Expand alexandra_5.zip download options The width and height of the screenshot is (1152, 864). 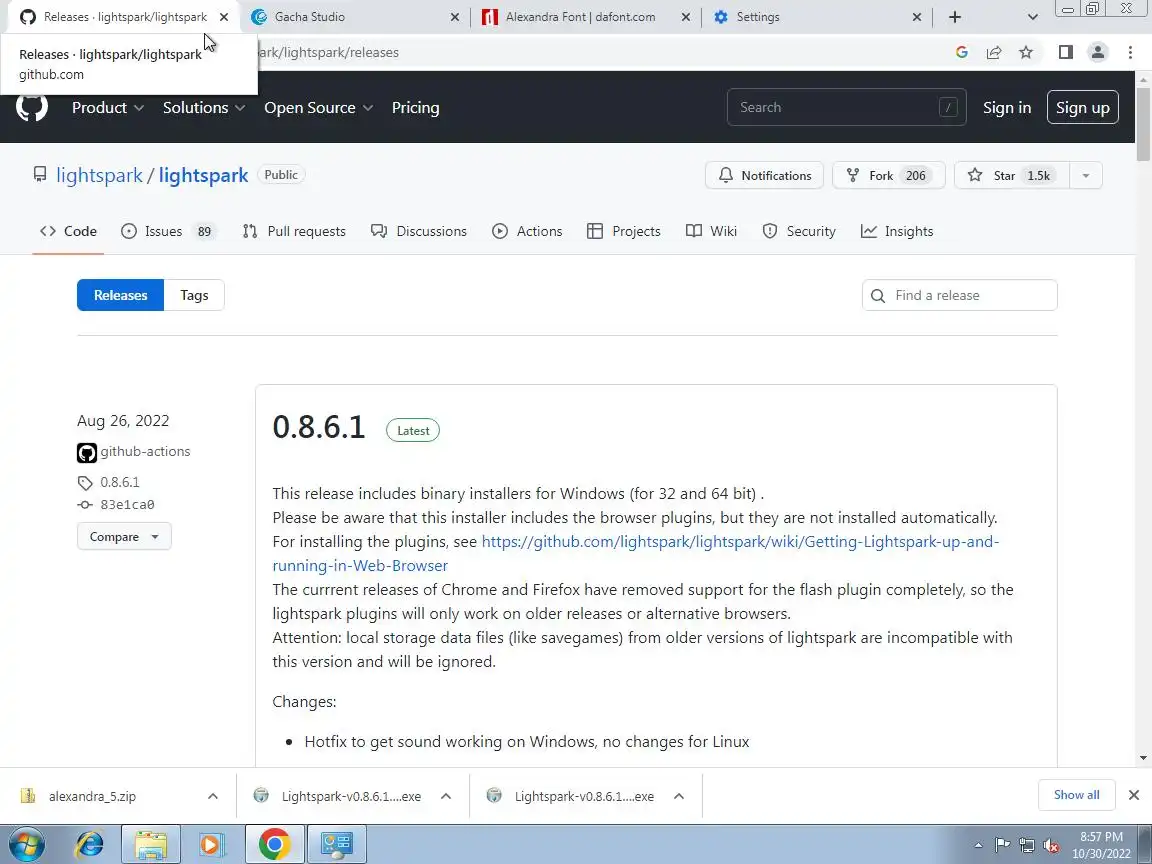[212, 796]
